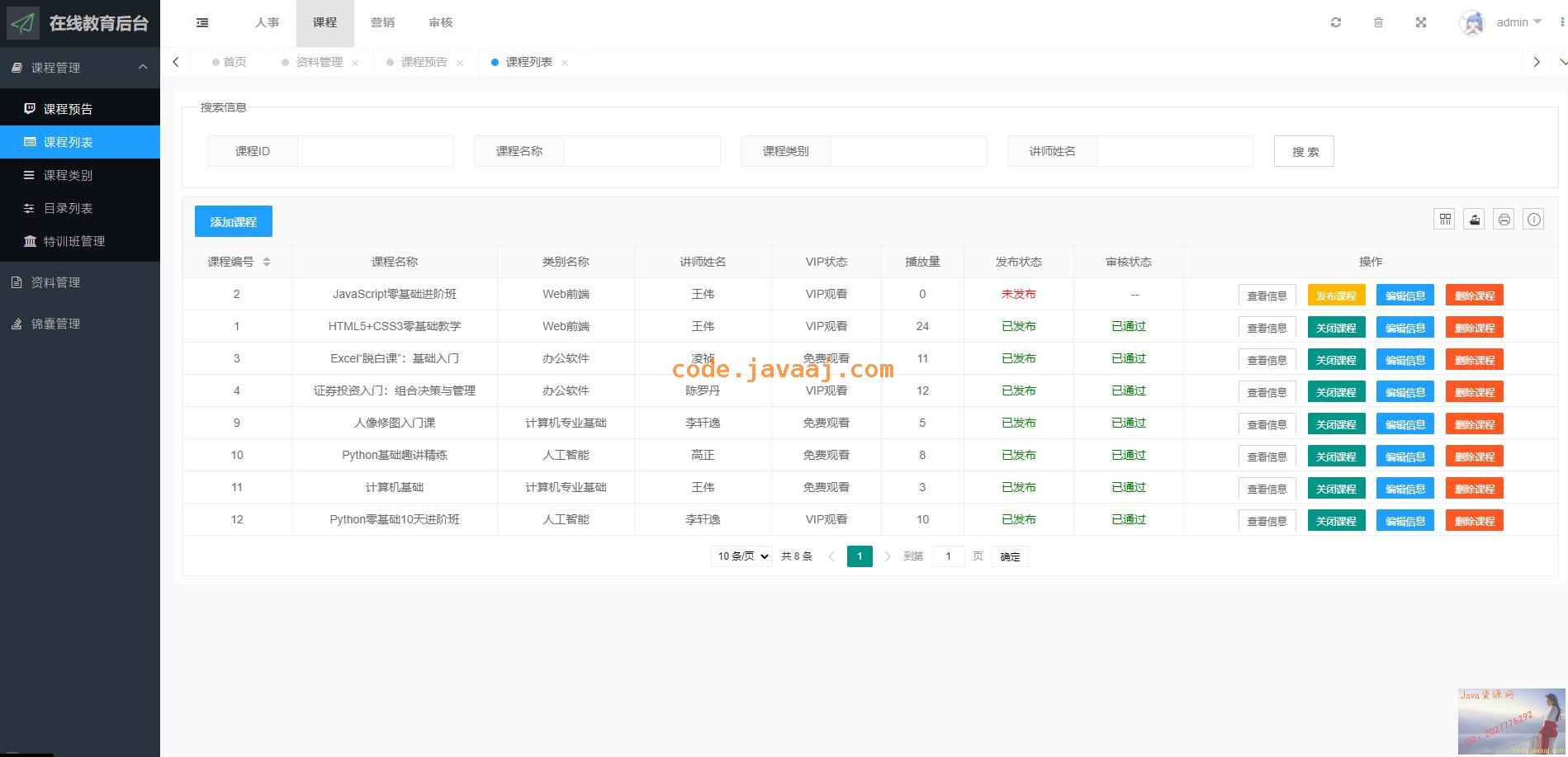The width and height of the screenshot is (1568, 757).
Task: Click the print table icon
Action: [1504, 220]
